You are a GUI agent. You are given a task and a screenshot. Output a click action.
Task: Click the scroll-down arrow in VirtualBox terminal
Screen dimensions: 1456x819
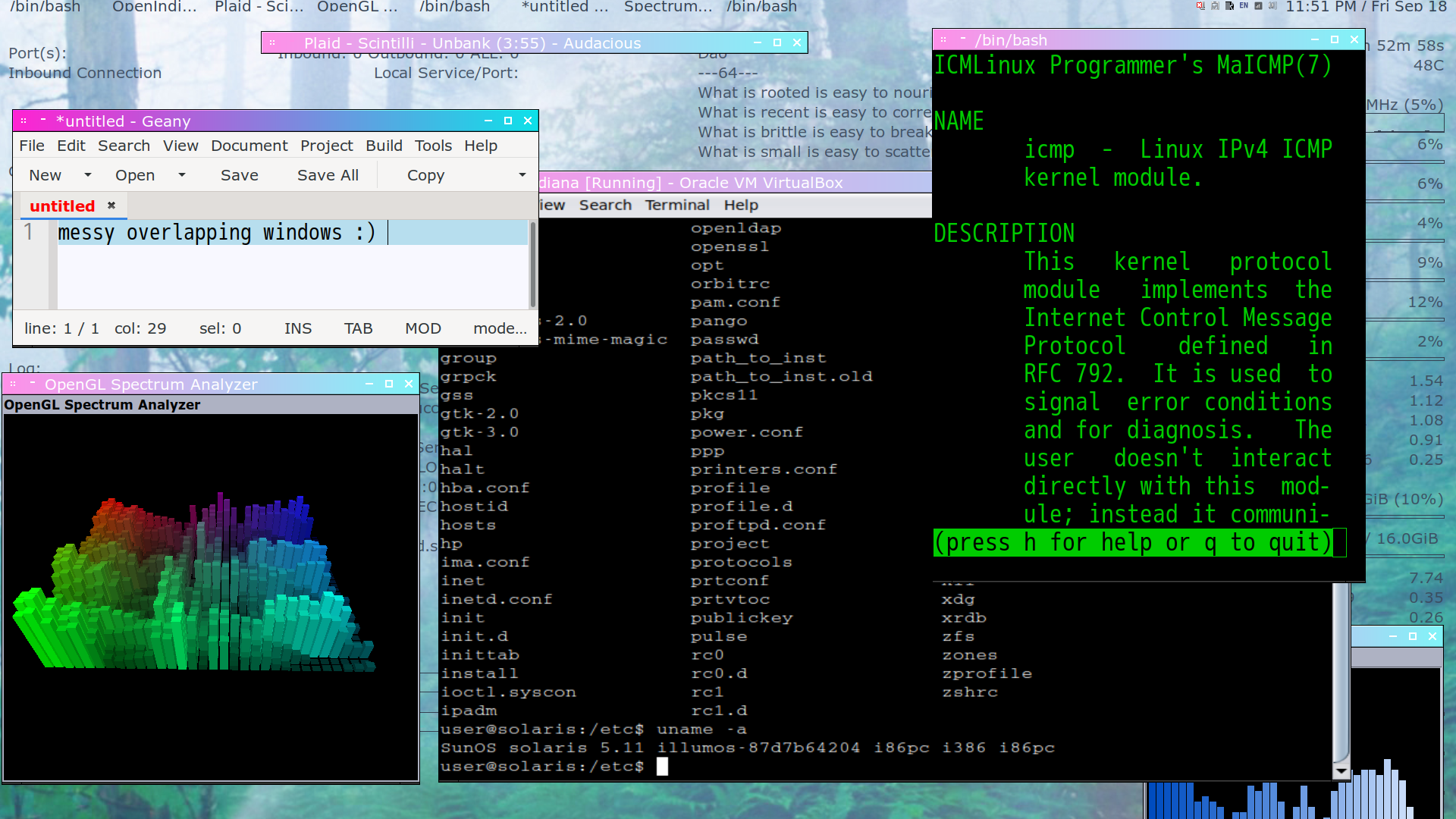[x=1341, y=772]
